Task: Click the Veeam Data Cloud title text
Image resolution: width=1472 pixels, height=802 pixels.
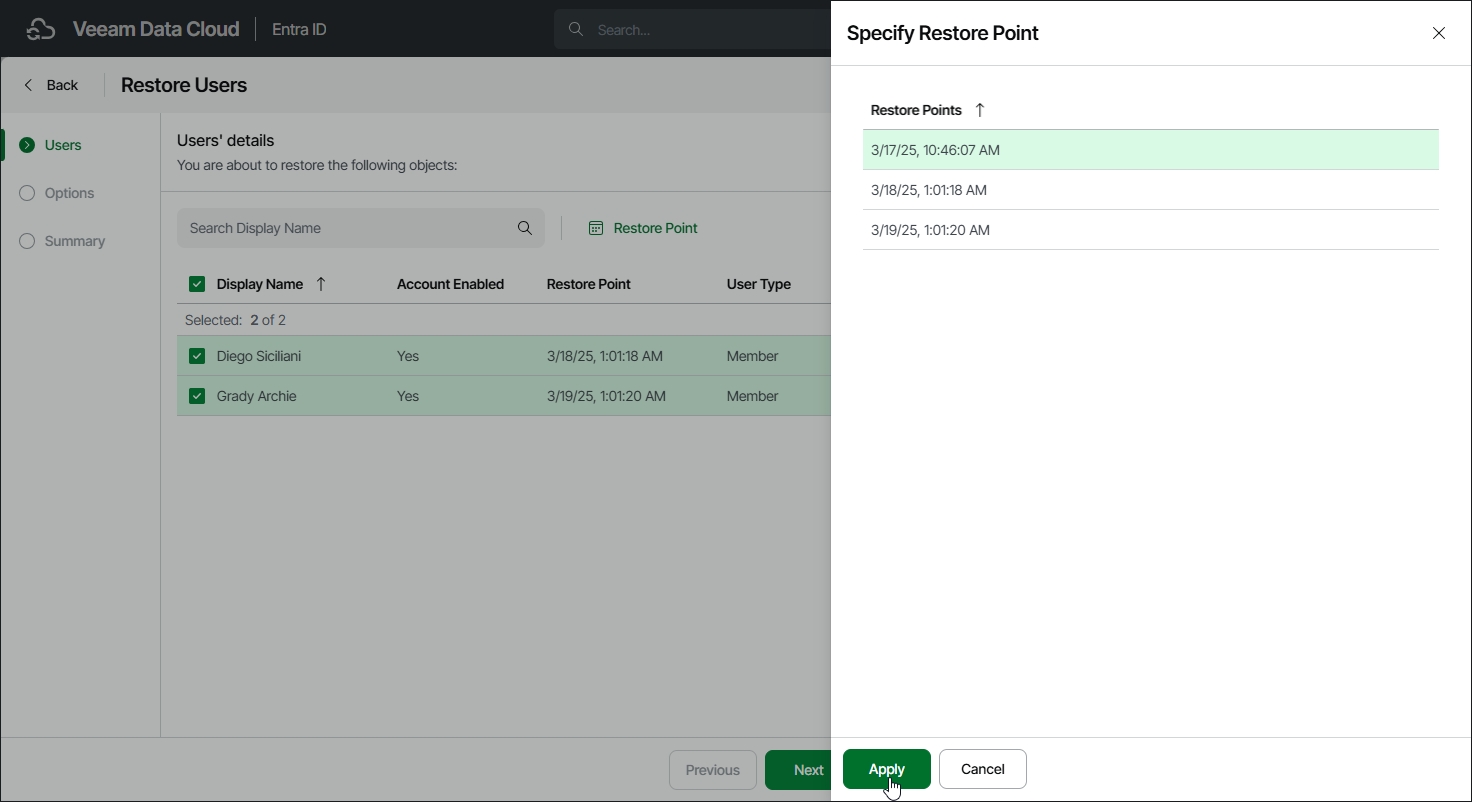Action: point(156,29)
